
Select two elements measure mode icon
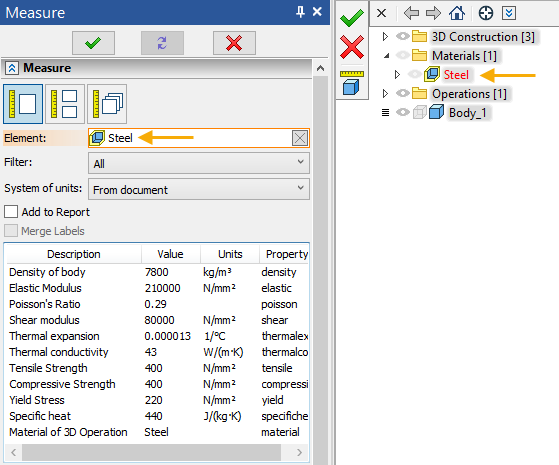(x=64, y=104)
